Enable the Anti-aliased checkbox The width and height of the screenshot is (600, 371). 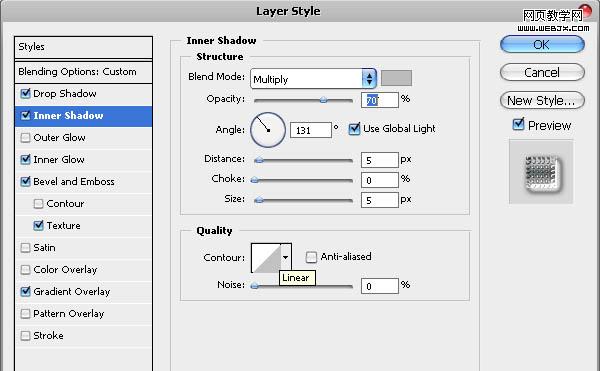click(x=311, y=257)
